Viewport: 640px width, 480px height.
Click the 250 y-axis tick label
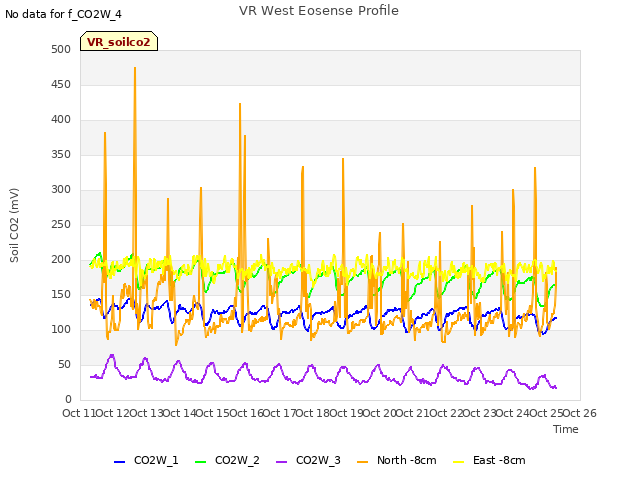tap(61, 224)
